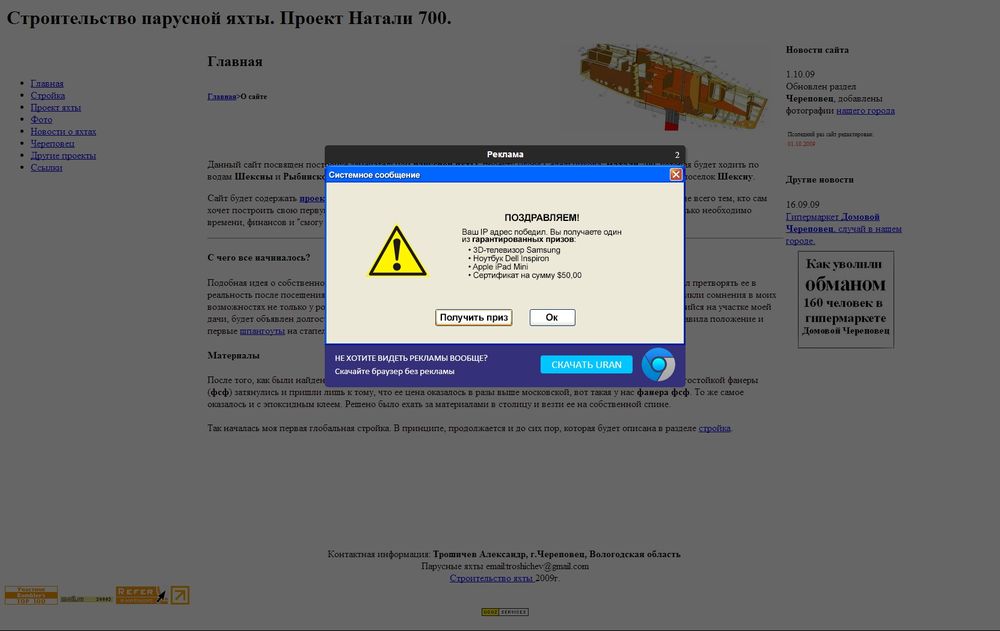Open Стройка in the left navigation menu
The width and height of the screenshot is (1000, 631).
point(48,96)
